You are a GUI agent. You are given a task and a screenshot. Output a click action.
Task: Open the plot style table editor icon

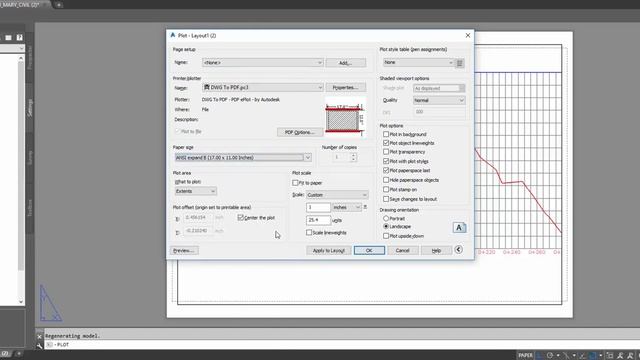(460, 63)
